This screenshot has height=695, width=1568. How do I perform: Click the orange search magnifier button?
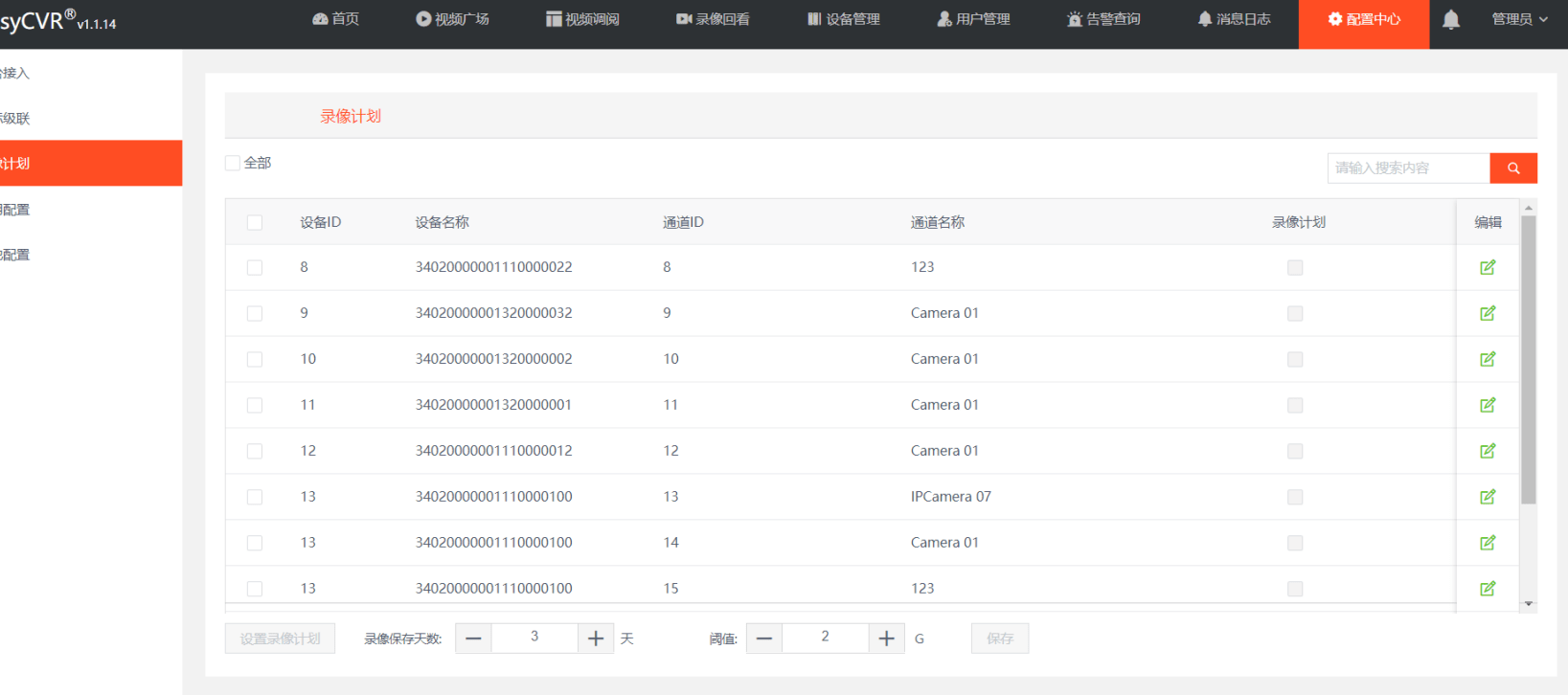[x=1512, y=168]
